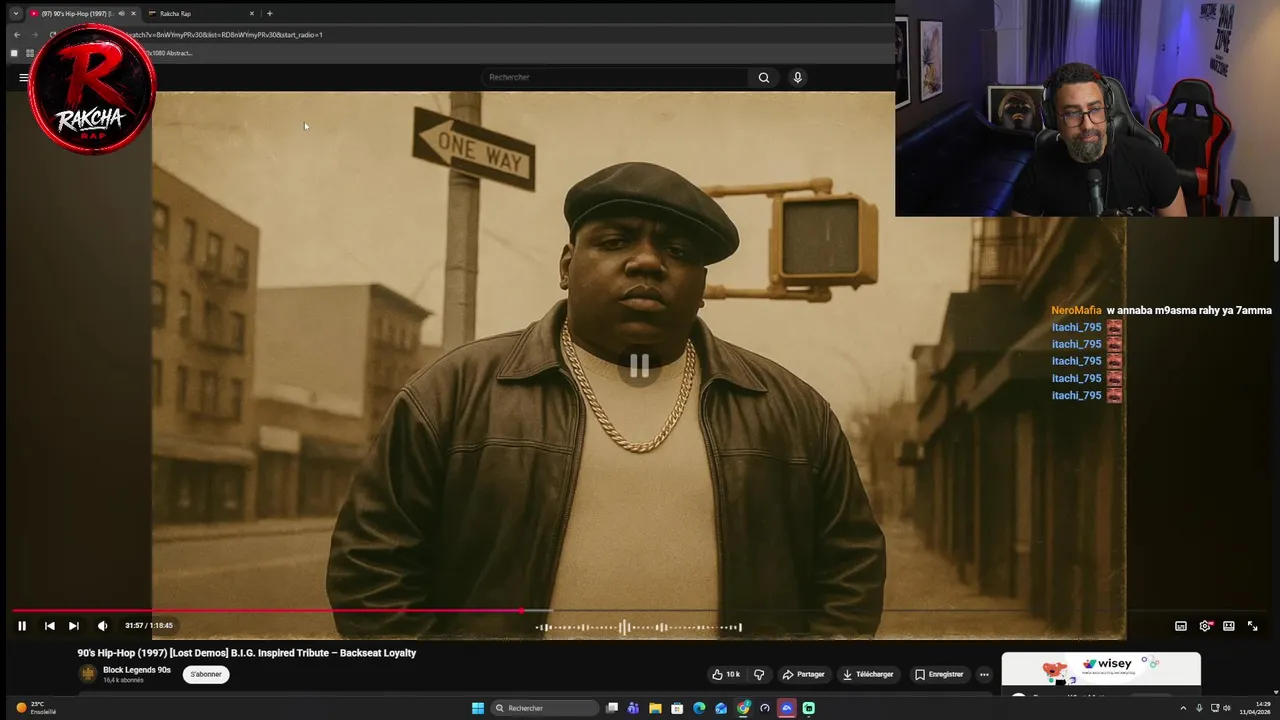The image size is (1280, 720).
Task: Open File Explorer from the taskbar
Action: [x=655, y=708]
